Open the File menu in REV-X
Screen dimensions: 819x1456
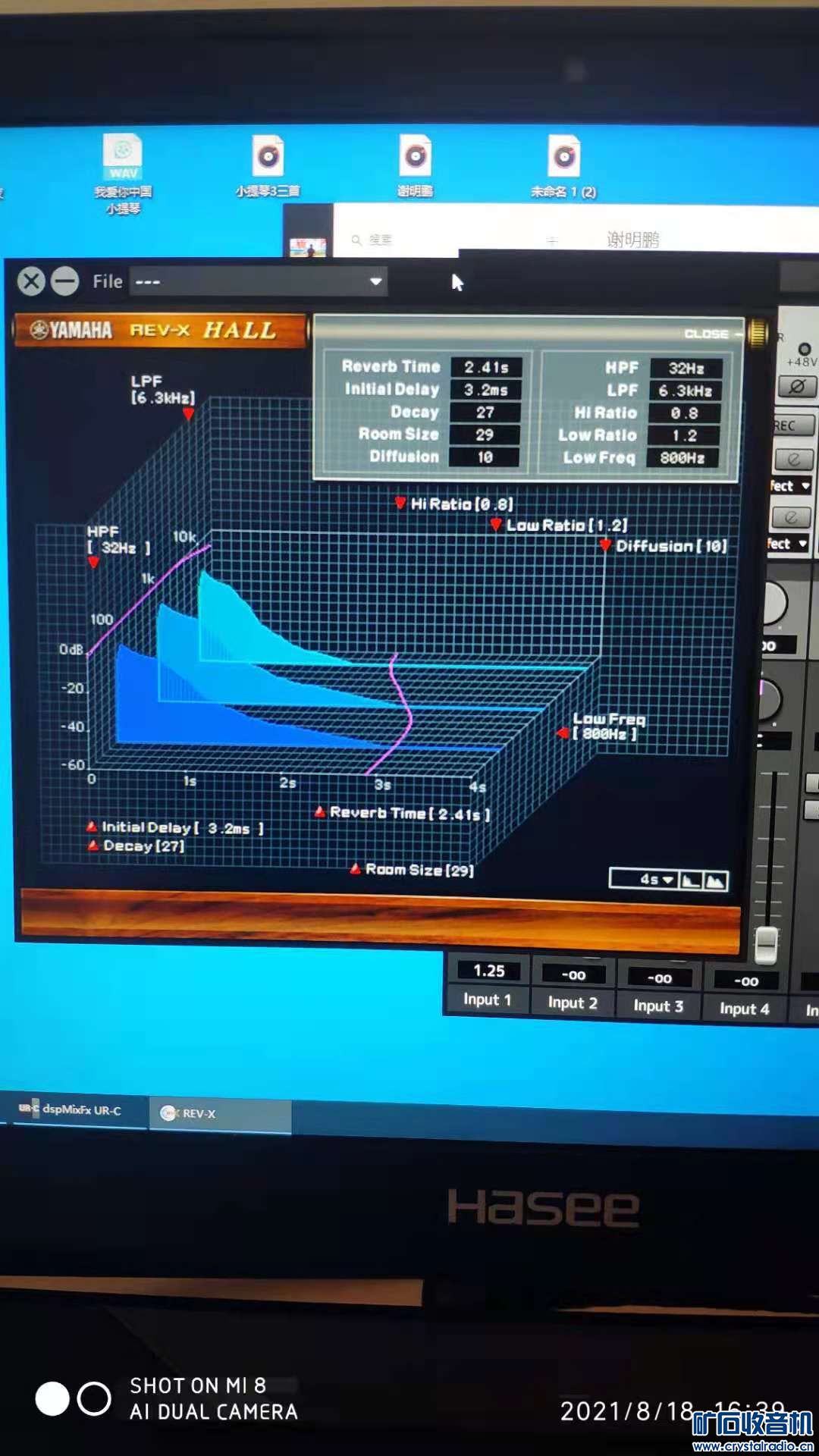[107, 281]
